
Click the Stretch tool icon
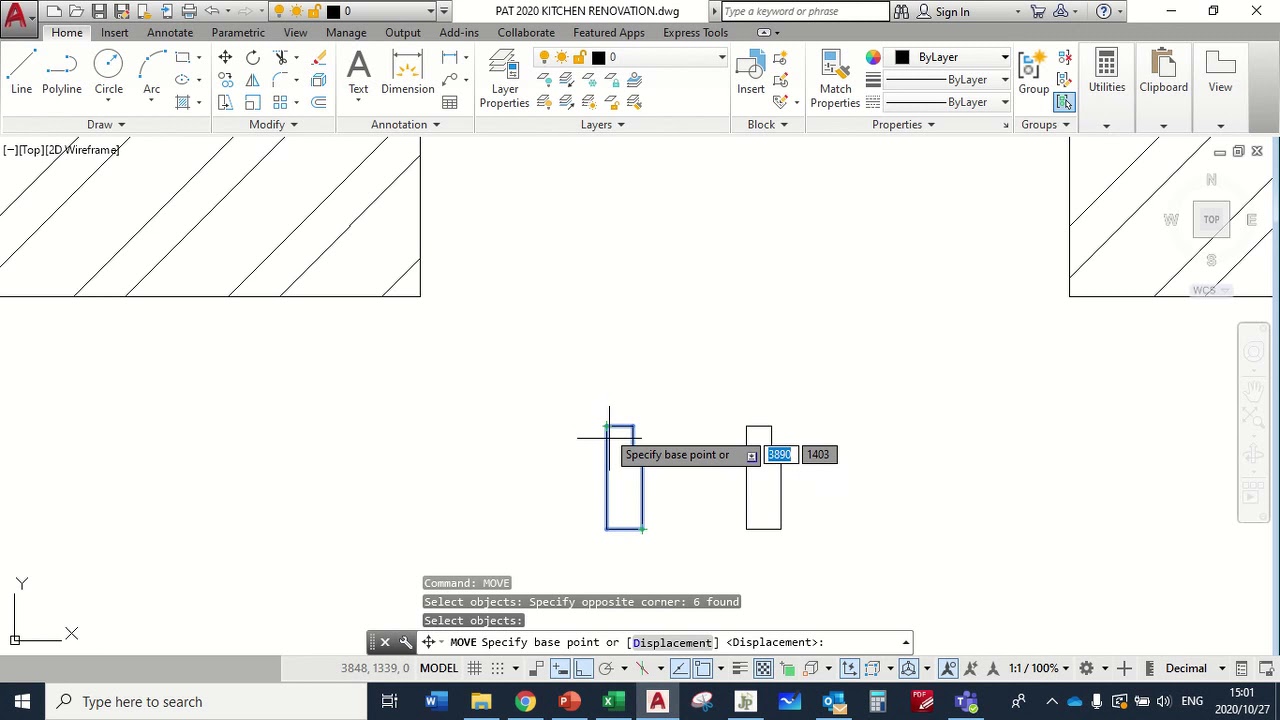coord(225,102)
